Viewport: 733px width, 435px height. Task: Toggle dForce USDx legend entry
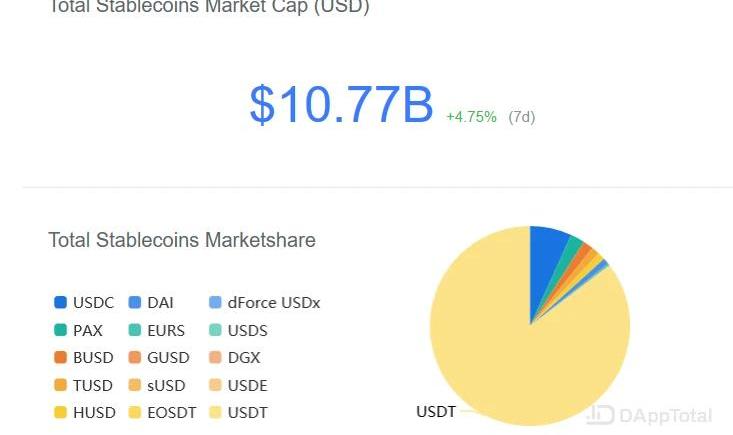point(265,303)
